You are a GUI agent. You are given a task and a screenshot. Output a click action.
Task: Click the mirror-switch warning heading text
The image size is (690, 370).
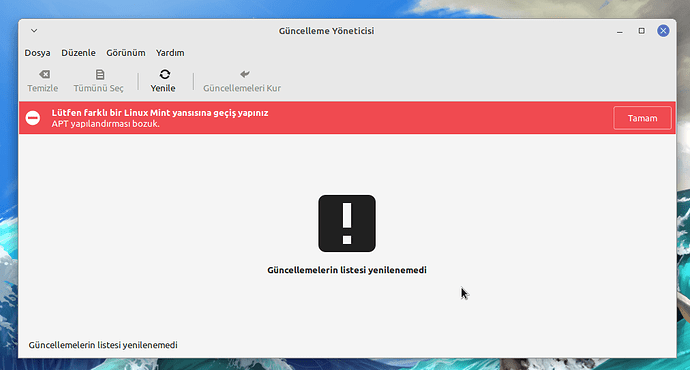click(x=160, y=113)
